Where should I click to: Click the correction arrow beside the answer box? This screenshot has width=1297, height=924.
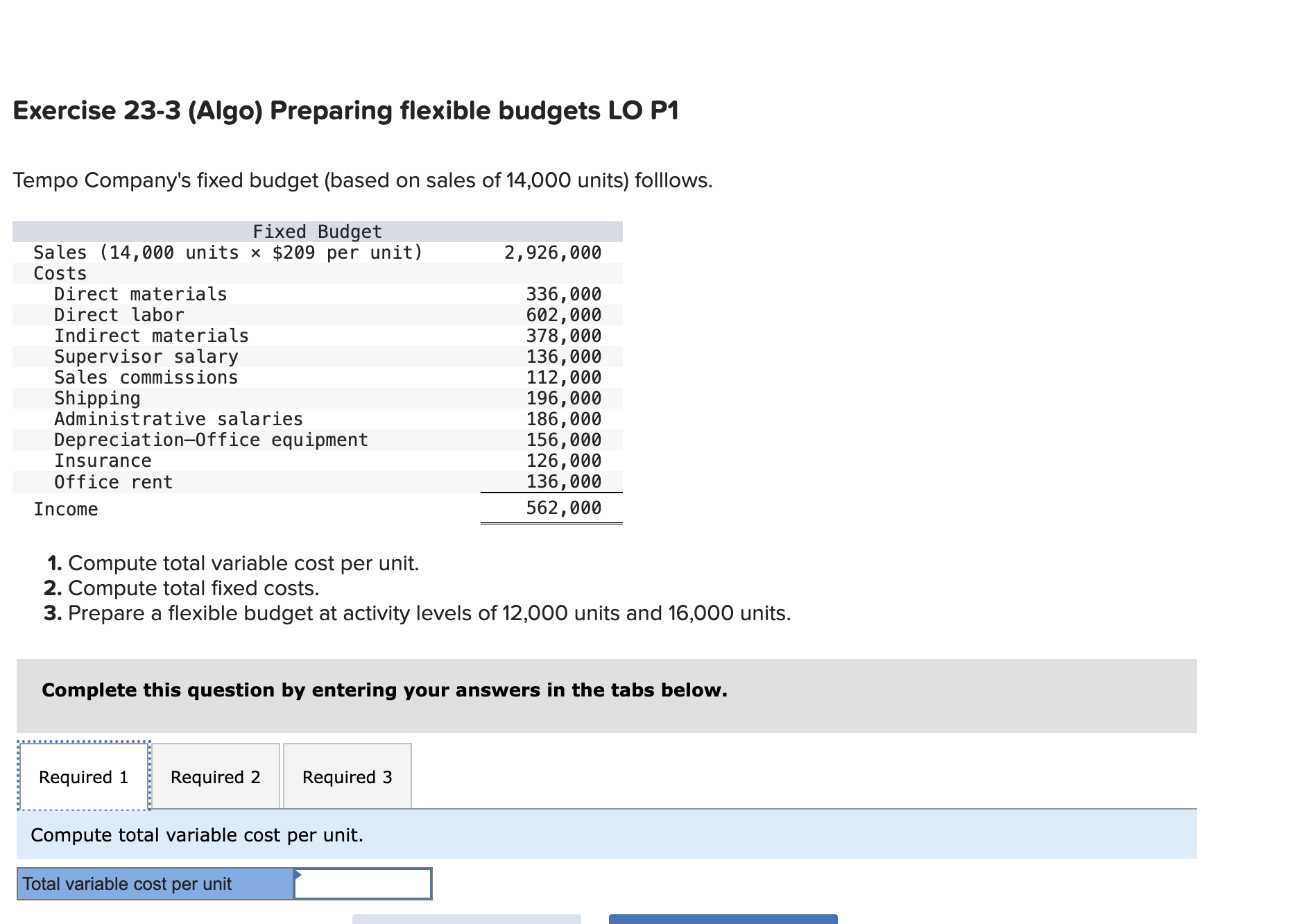tap(298, 875)
